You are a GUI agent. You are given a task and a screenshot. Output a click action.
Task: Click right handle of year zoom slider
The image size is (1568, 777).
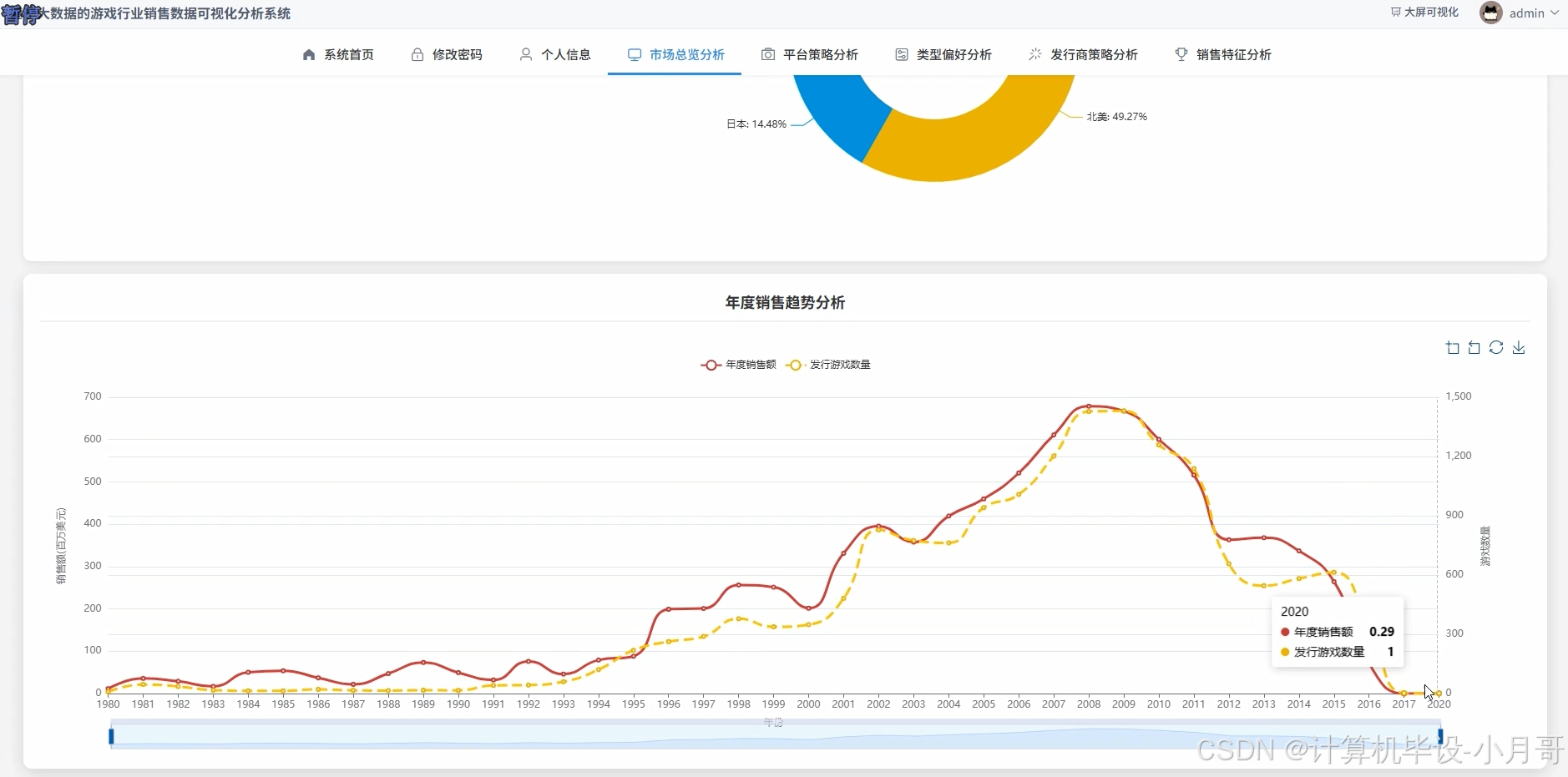point(1440,736)
